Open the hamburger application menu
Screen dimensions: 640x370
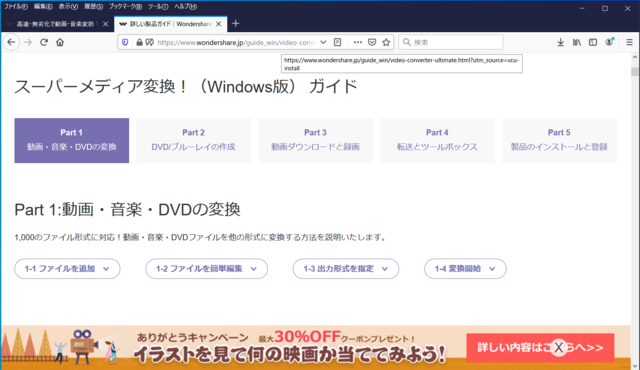click(x=629, y=42)
